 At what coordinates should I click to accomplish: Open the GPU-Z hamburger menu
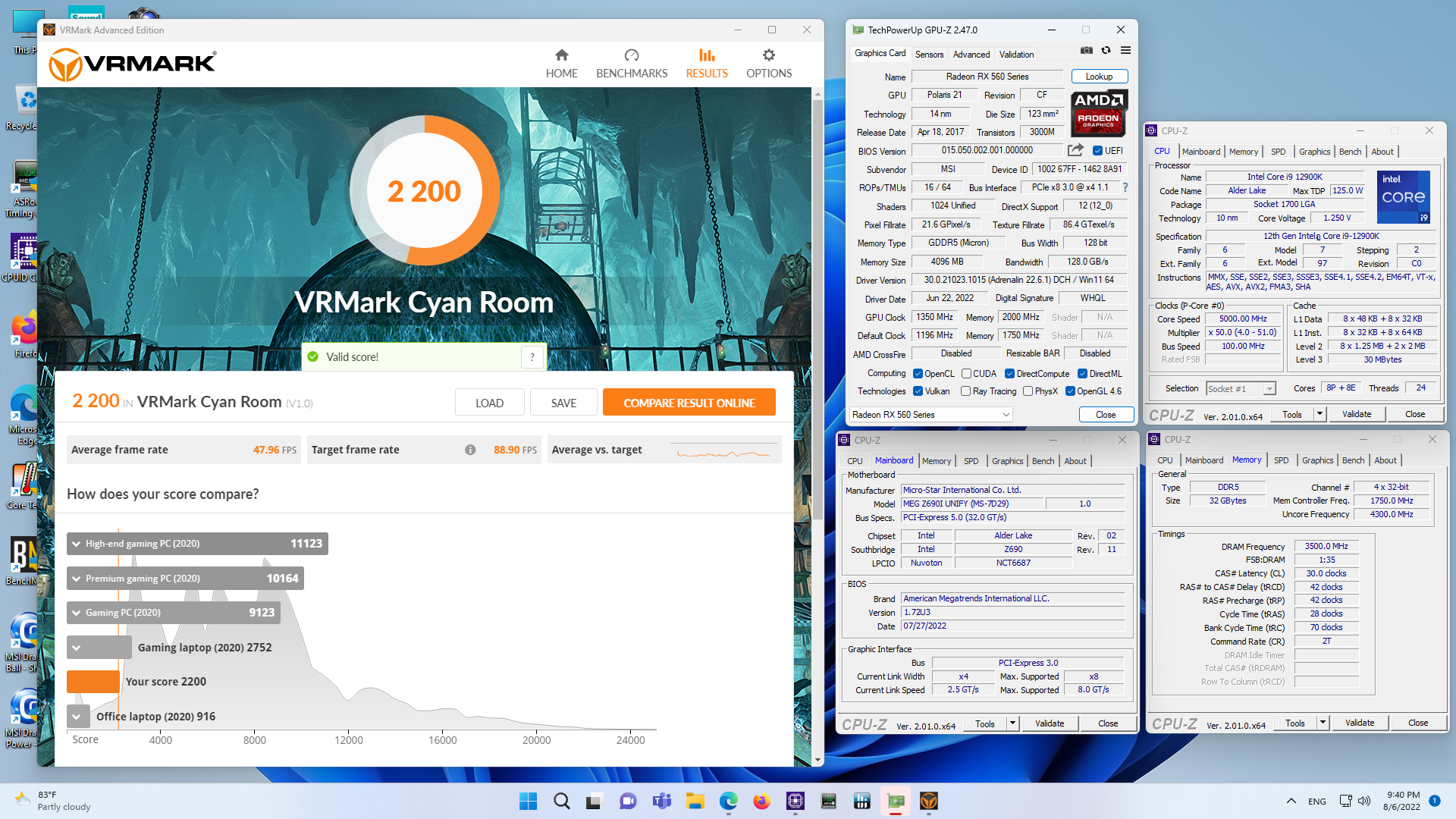[x=1126, y=51]
